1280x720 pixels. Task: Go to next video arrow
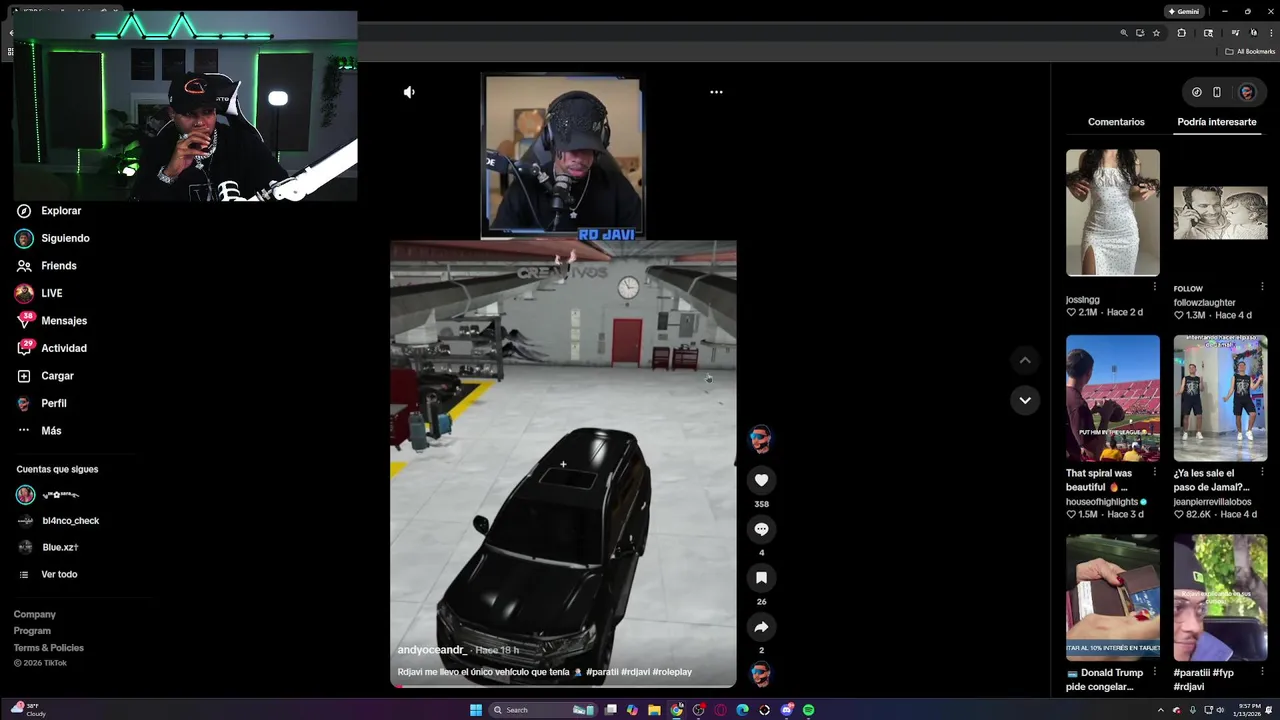point(1025,400)
